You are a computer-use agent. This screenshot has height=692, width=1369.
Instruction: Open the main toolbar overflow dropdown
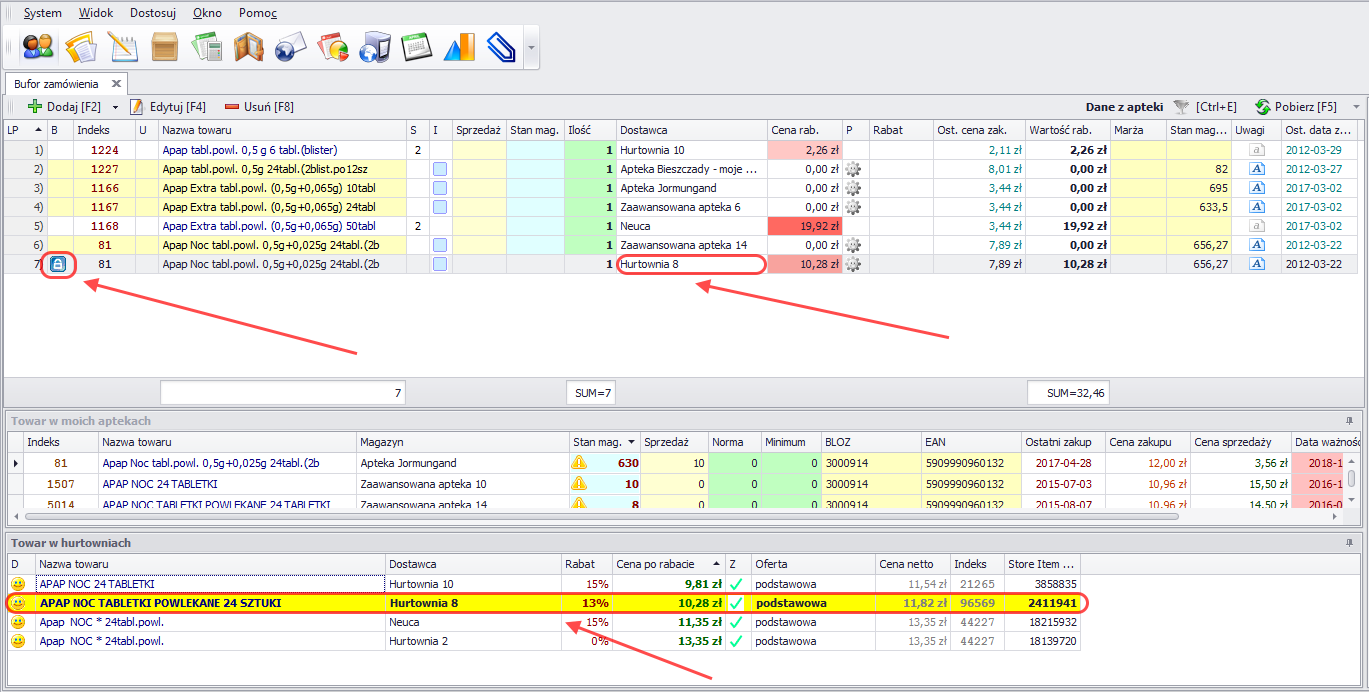(531, 47)
